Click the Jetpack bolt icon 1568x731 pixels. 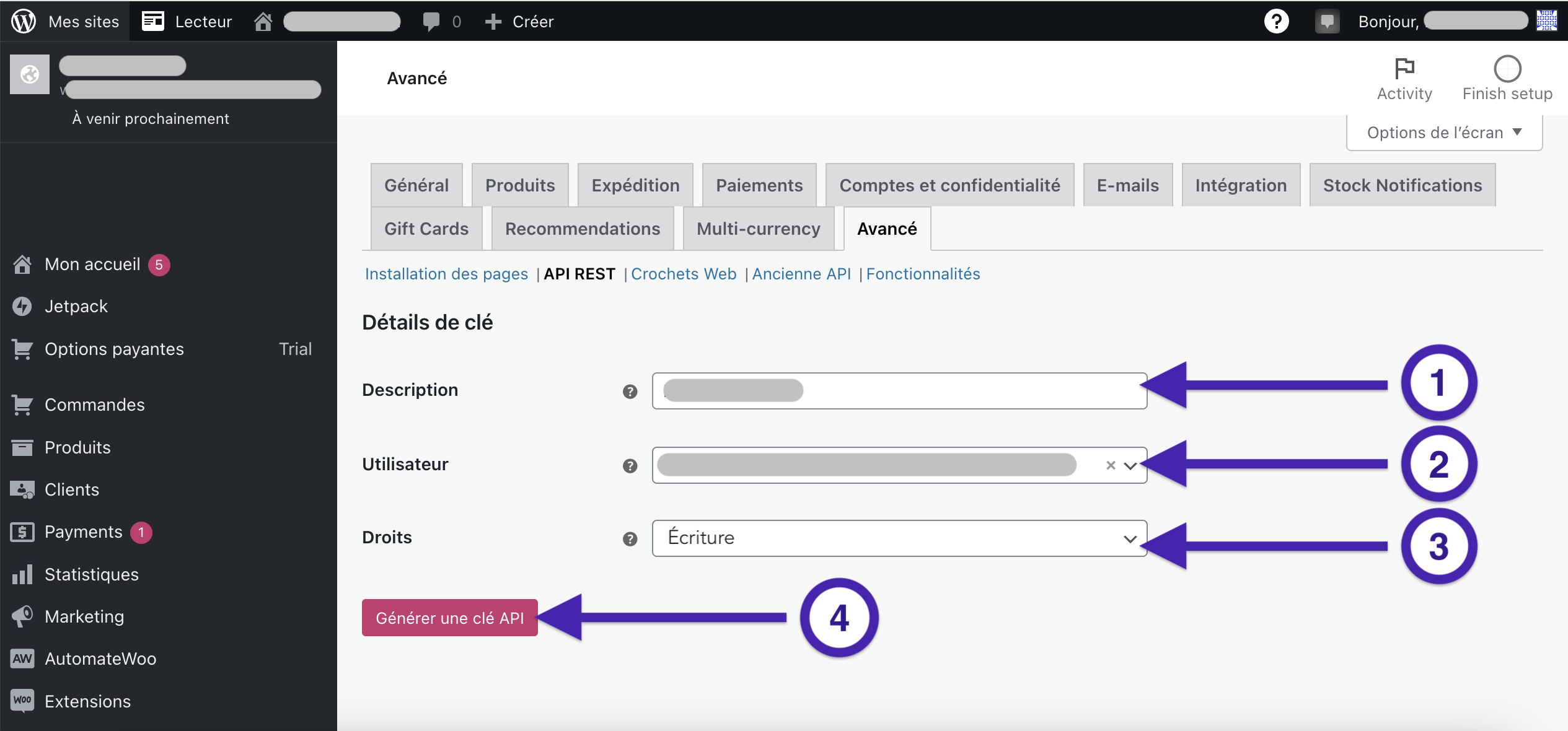point(22,306)
